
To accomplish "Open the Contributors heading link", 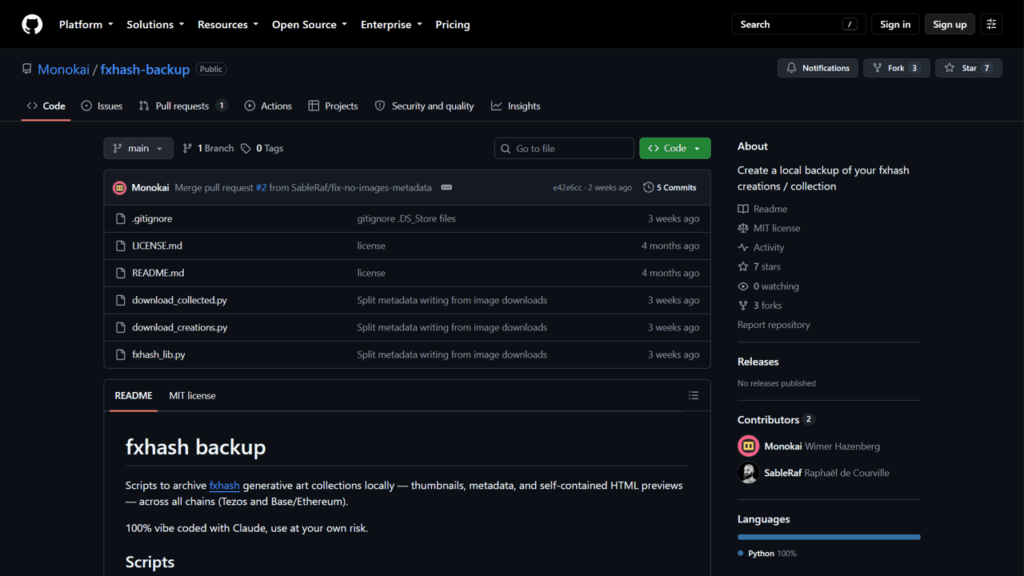I will click(x=775, y=420).
